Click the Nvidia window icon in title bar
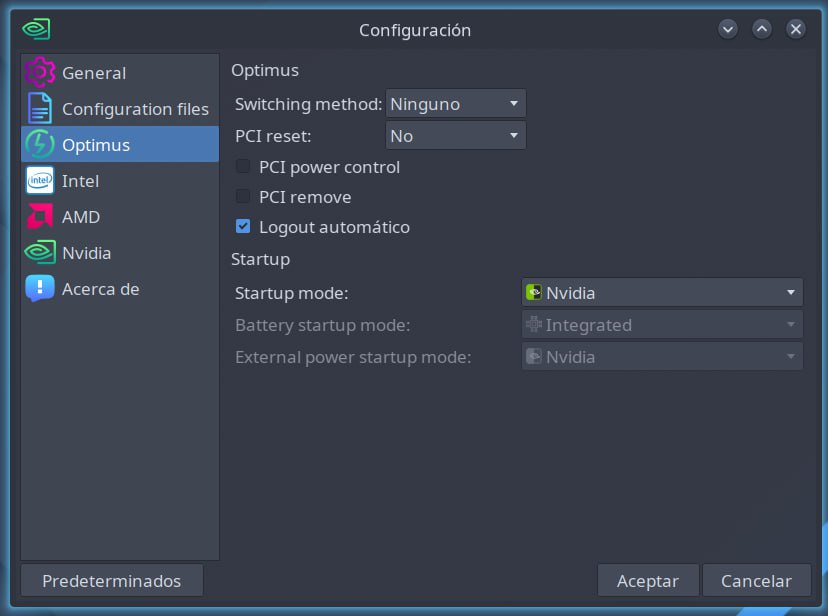The width and height of the screenshot is (828, 616). tap(36, 29)
